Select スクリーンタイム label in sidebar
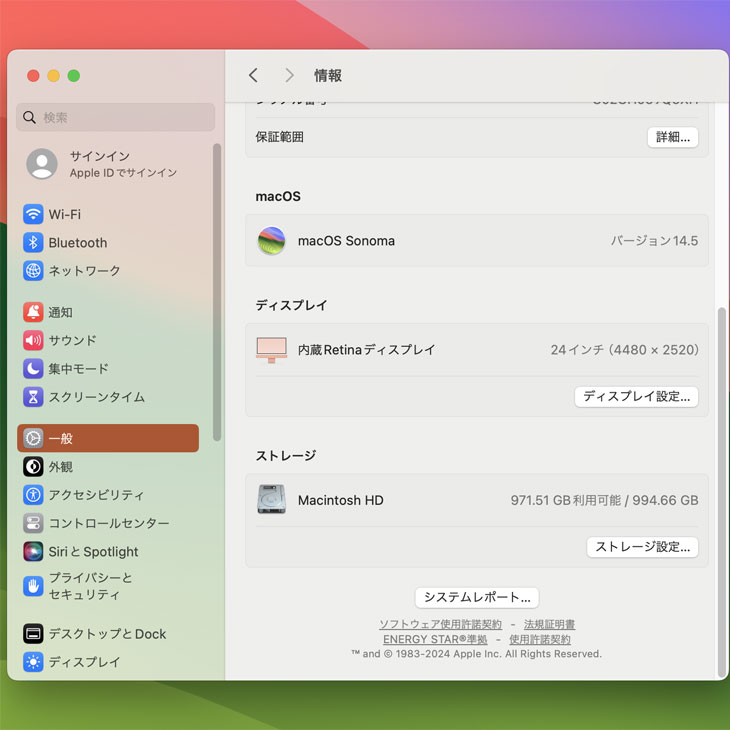730x730 pixels. click(x=97, y=397)
